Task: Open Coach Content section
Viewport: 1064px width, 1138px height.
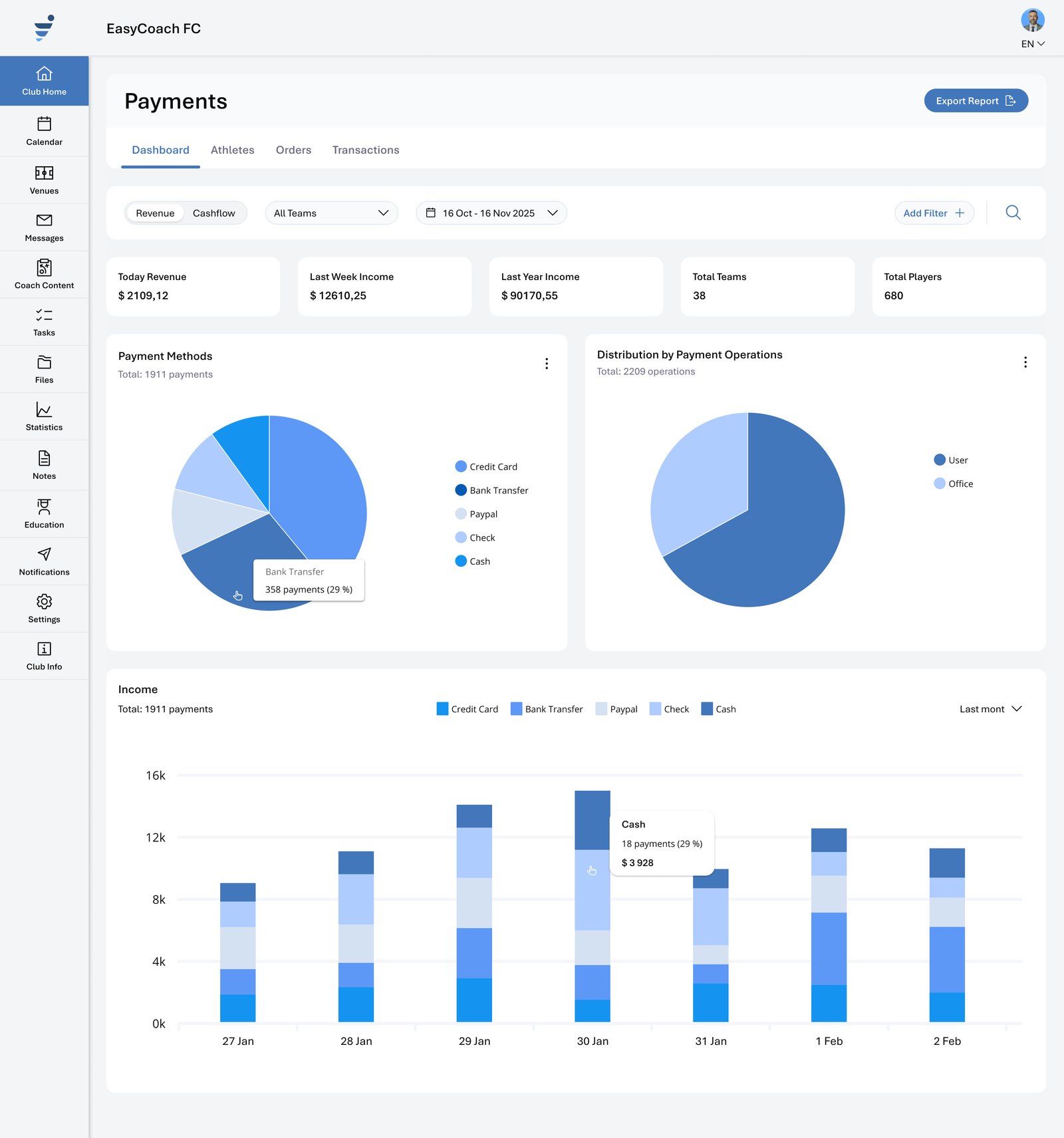Action: click(44, 275)
